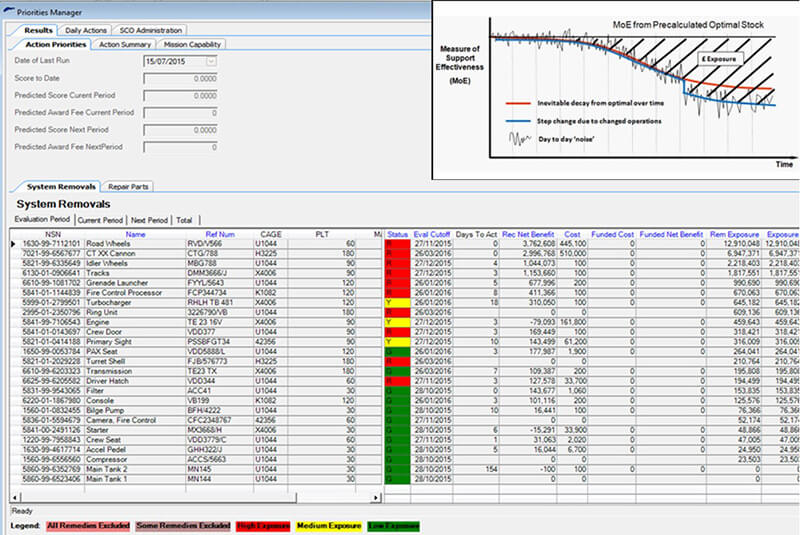This screenshot has width=800, height=535.
Task: Sort by the Name column header
Action: pyautogui.click(x=135, y=234)
